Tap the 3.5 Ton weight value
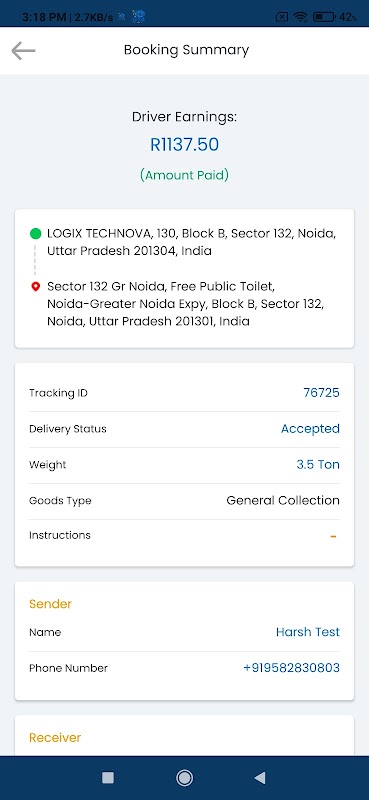Image resolution: width=369 pixels, height=800 pixels. (318, 465)
